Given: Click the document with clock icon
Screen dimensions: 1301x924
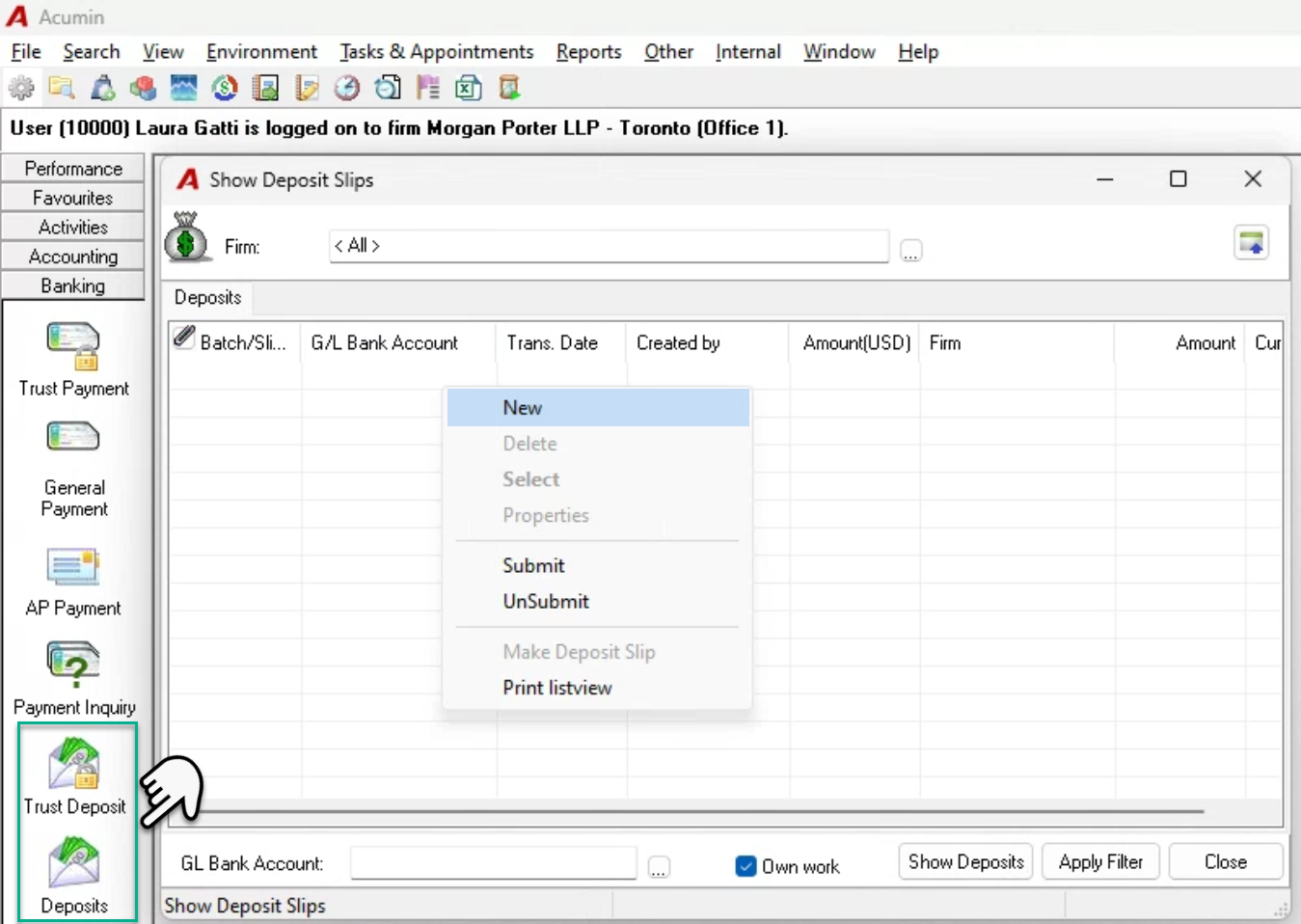Looking at the screenshot, I should click(388, 89).
